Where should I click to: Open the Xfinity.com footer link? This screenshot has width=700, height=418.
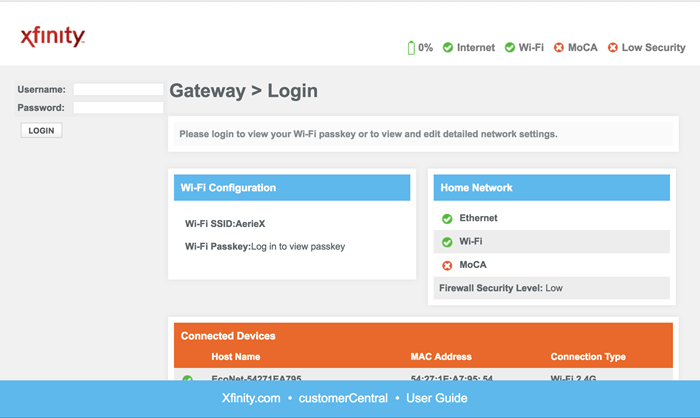pos(251,398)
